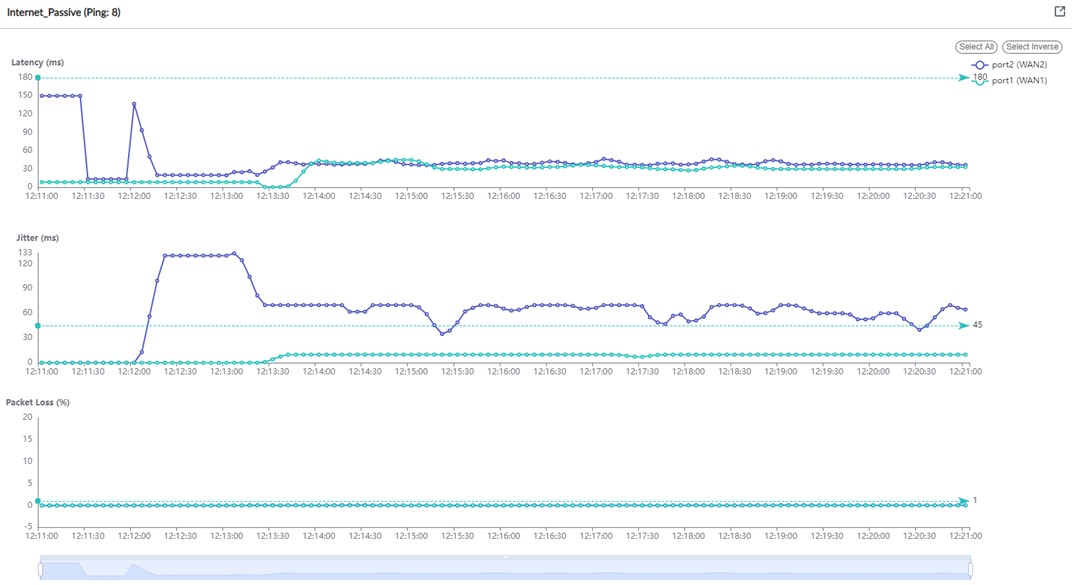Click the 12:16:00 time axis label
The height and width of the screenshot is (585, 1072).
[506, 196]
